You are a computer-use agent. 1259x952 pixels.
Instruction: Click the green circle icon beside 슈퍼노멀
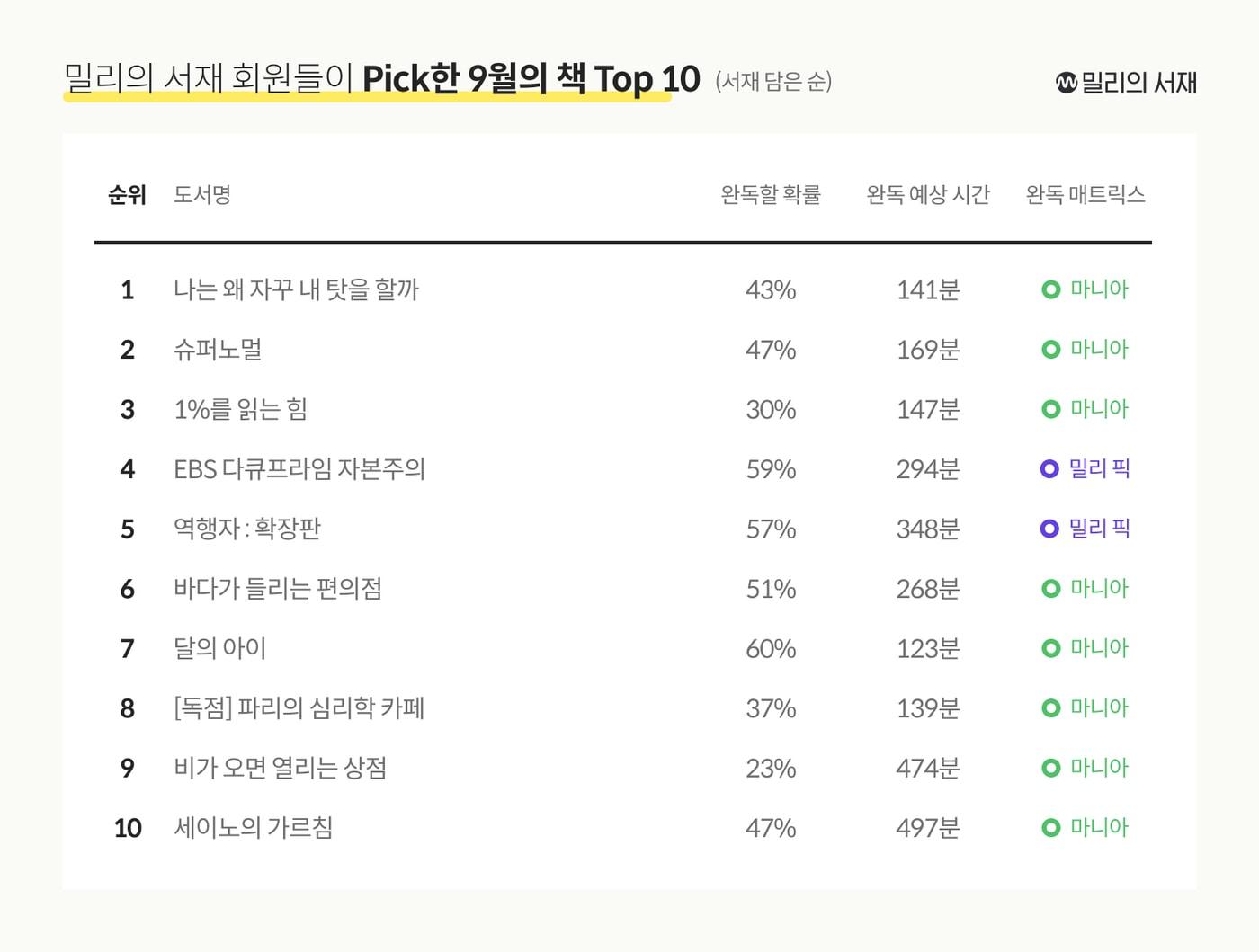[x=1050, y=349]
